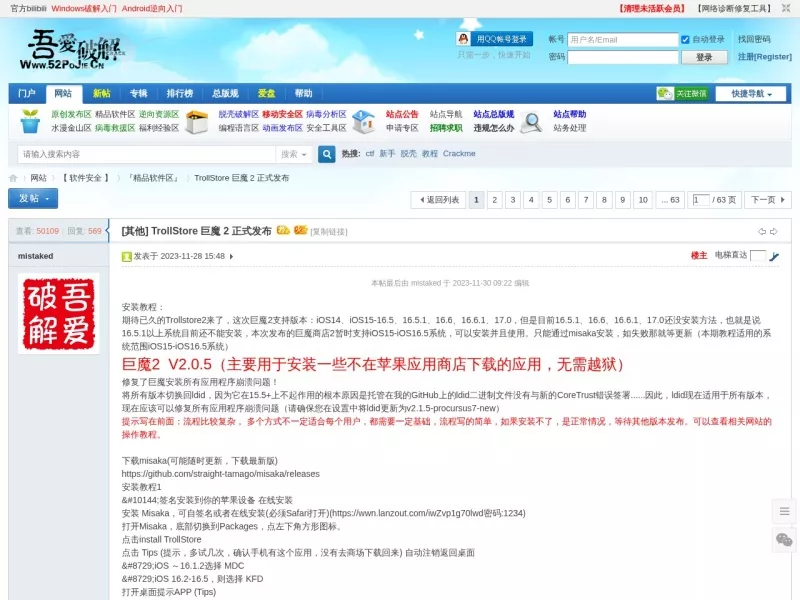Click the 精品软件区 breadcrumb
The image size is (800, 600).
coord(153,178)
